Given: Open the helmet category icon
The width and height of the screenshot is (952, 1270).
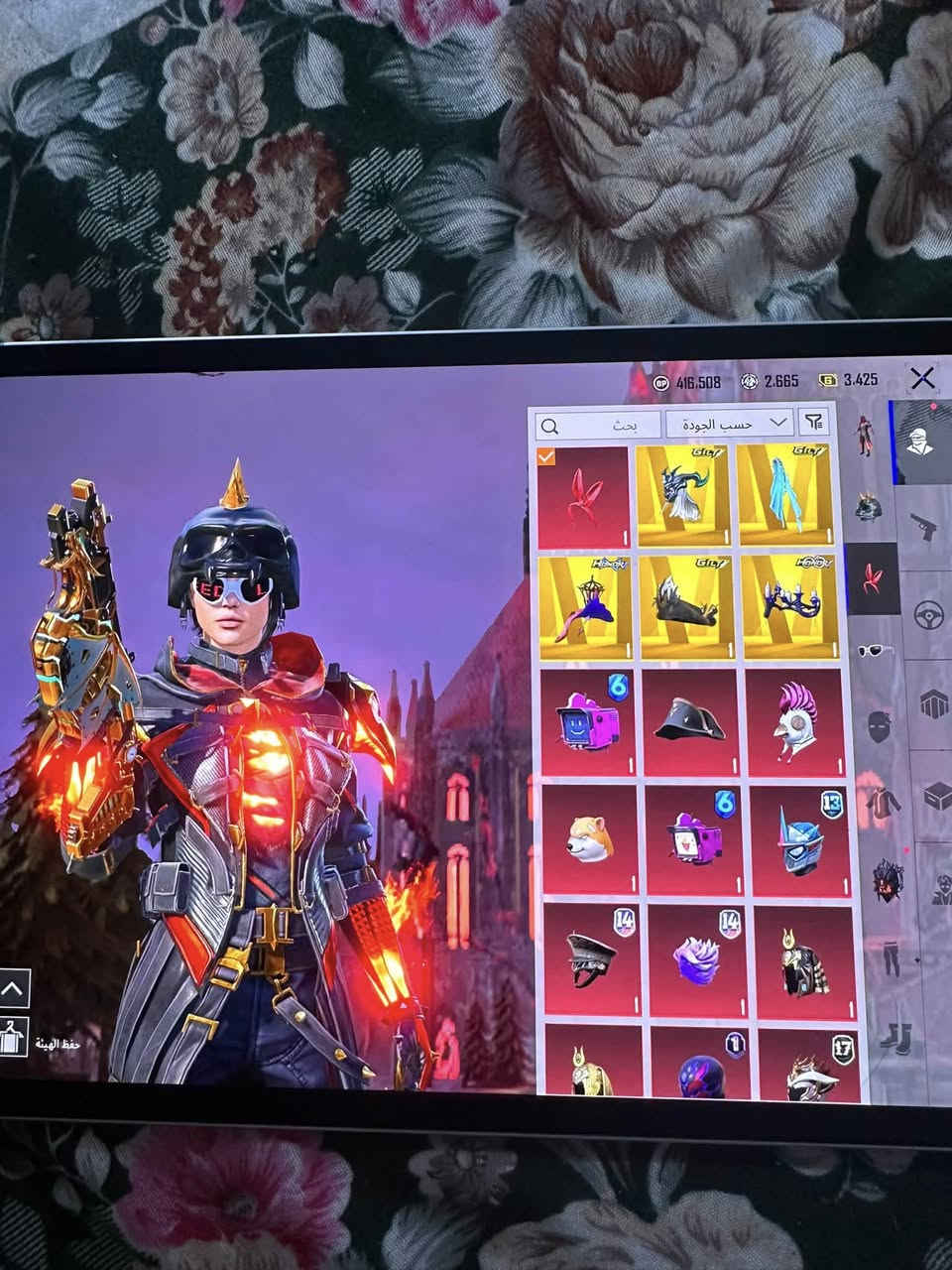Looking at the screenshot, I should [868, 507].
